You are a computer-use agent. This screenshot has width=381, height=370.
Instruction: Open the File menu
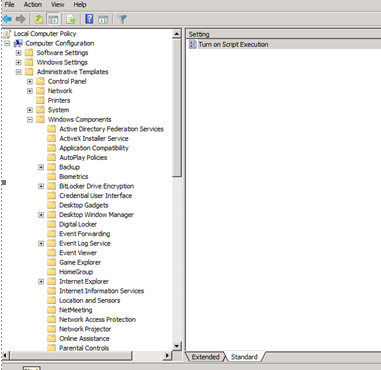pos(9,5)
